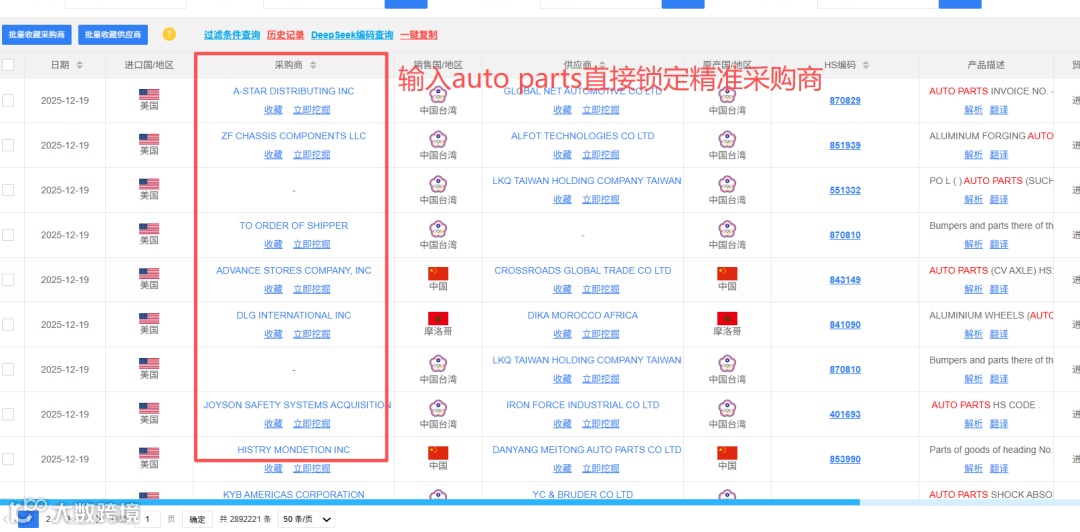Open HS code 870829 link

(844, 101)
